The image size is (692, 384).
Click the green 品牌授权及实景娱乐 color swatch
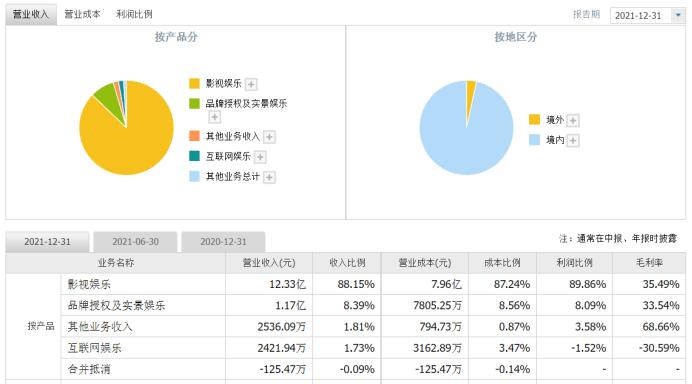195,103
